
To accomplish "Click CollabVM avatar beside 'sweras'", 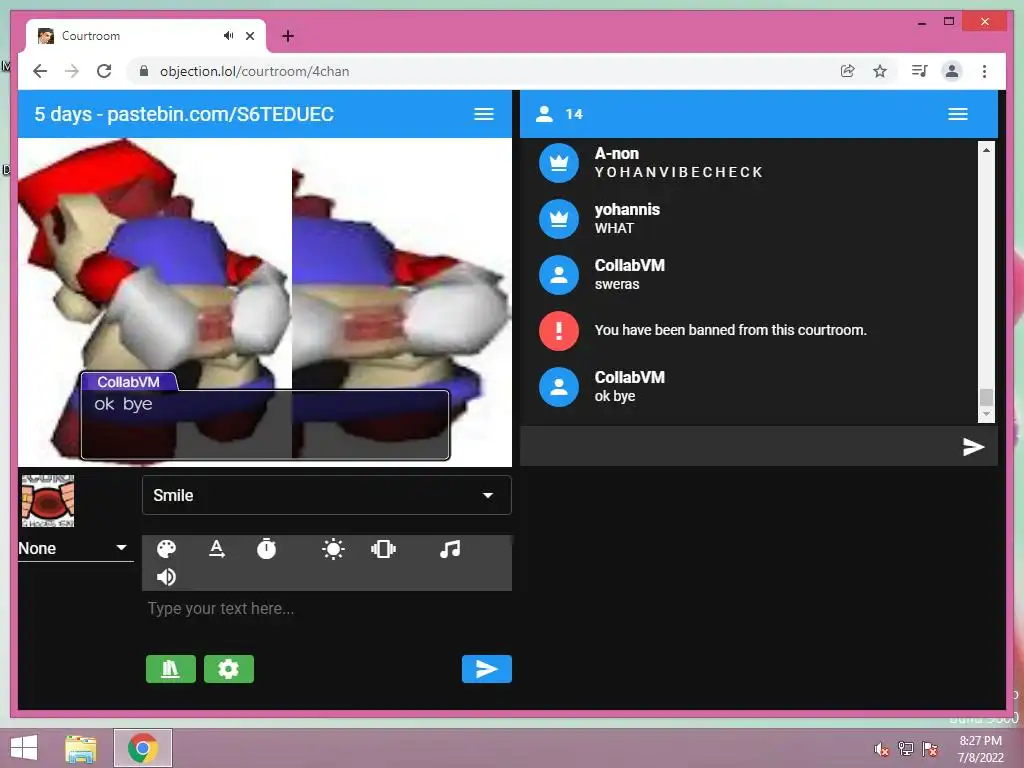I will (558, 275).
